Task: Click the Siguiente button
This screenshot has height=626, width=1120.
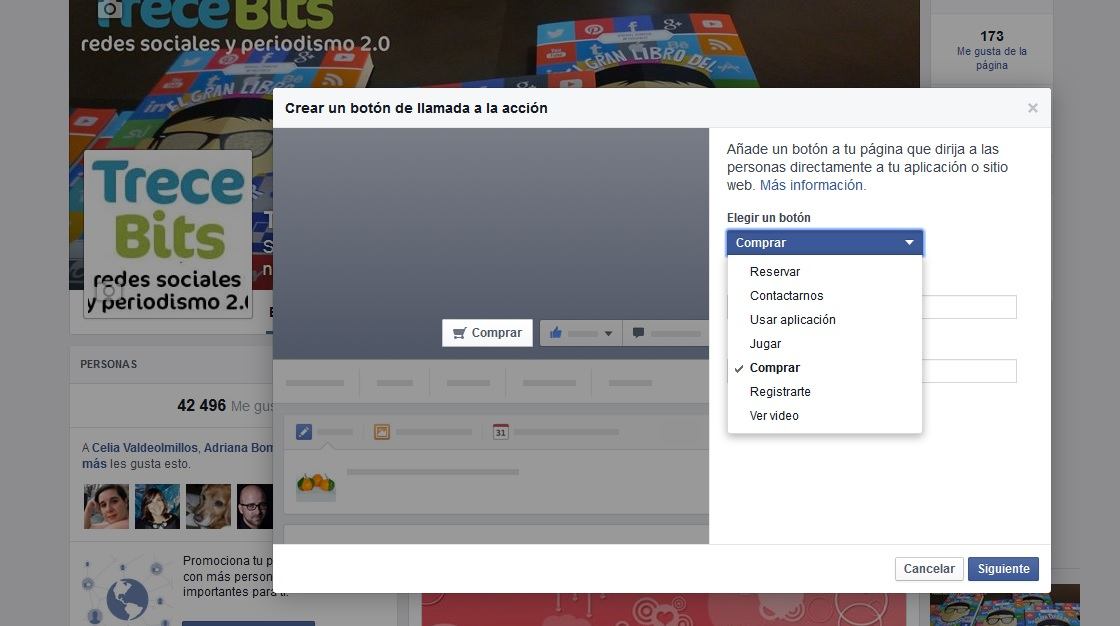Action: tap(1003, 569)
